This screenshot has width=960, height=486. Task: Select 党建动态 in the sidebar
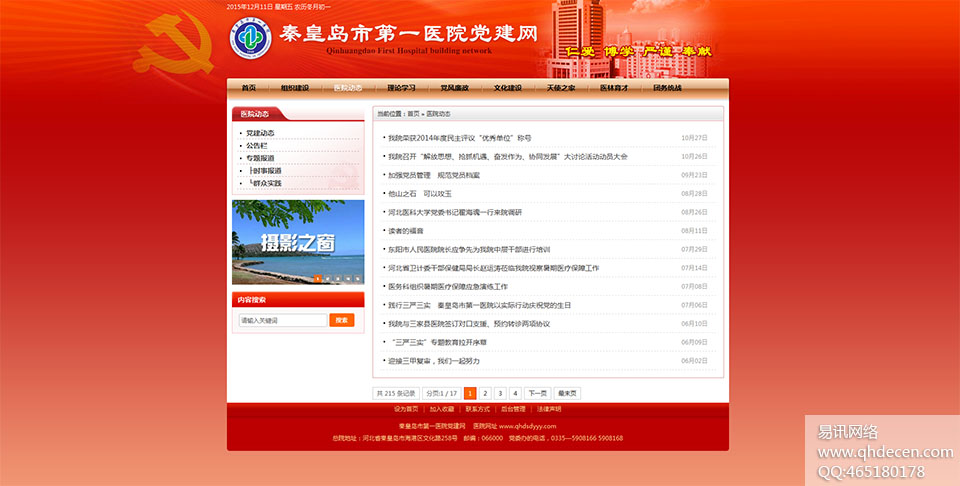point(260,133)
